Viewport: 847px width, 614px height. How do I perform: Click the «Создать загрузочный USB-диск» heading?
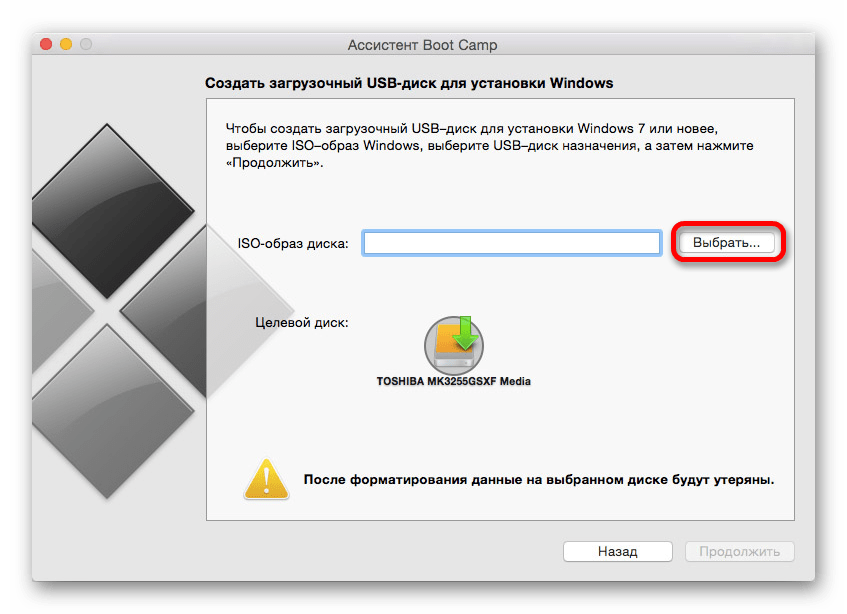coord(408,83)
